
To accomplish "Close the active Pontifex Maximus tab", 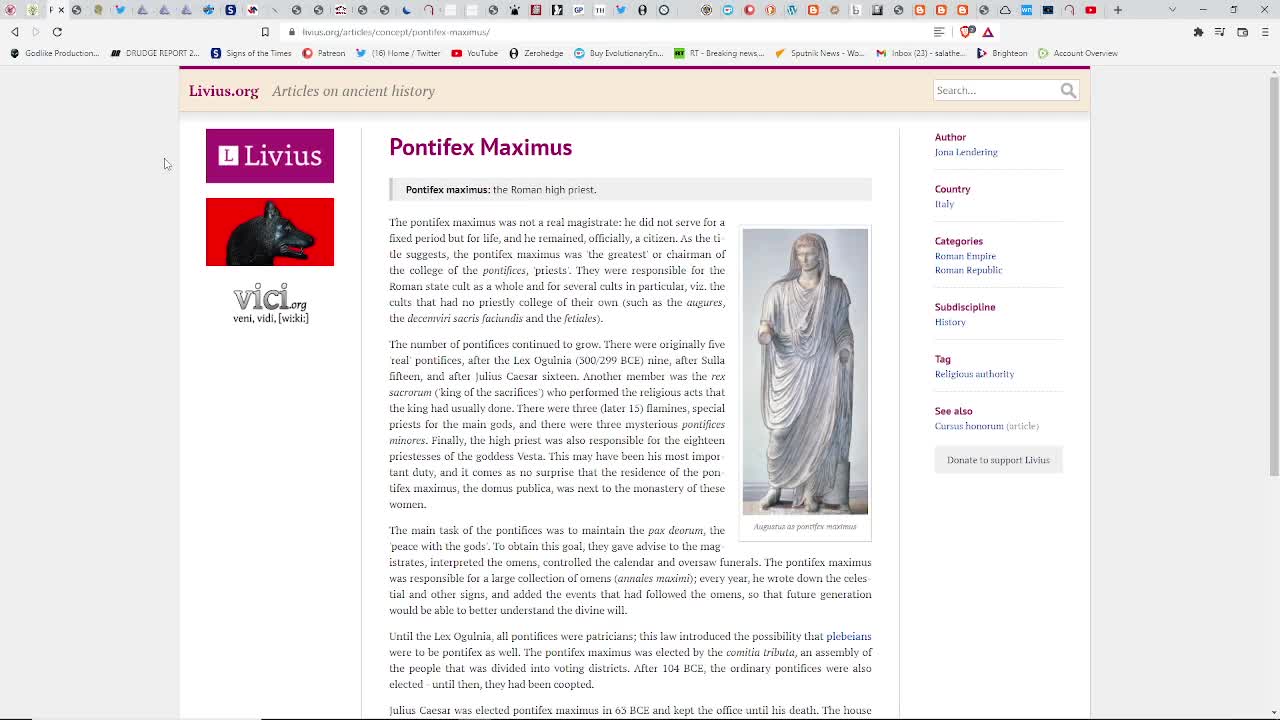I will coord(61,10).
